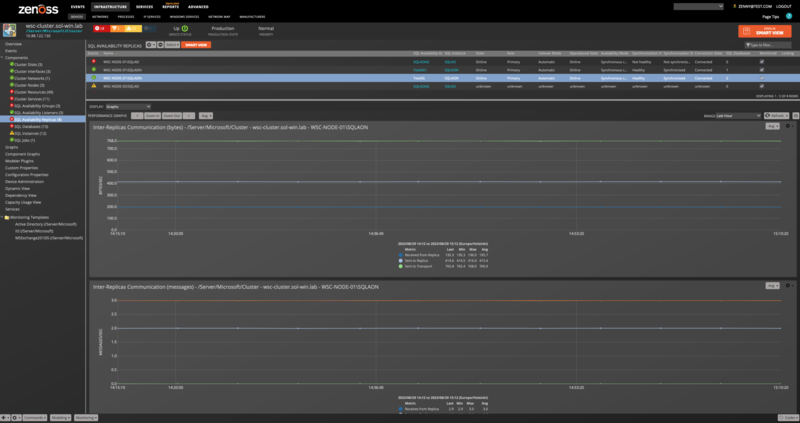
Task: Click the footer gear action menu
Action: point(16,417)
